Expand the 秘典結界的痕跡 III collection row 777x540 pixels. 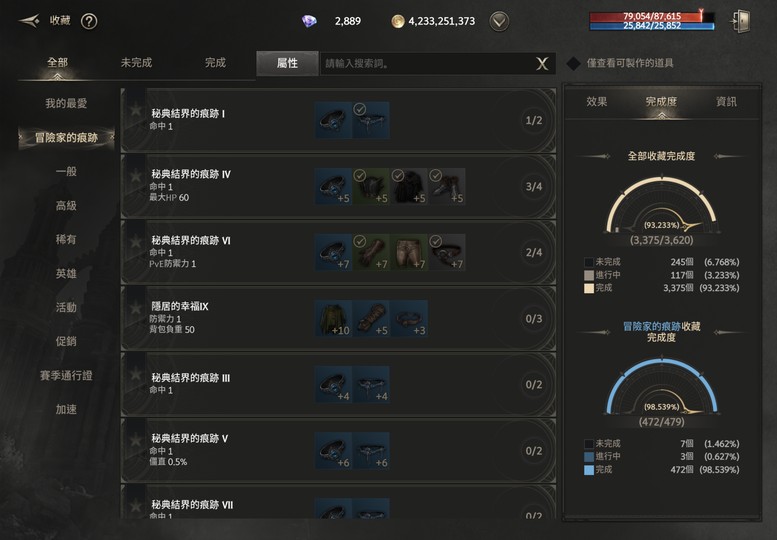click(338, 384)
